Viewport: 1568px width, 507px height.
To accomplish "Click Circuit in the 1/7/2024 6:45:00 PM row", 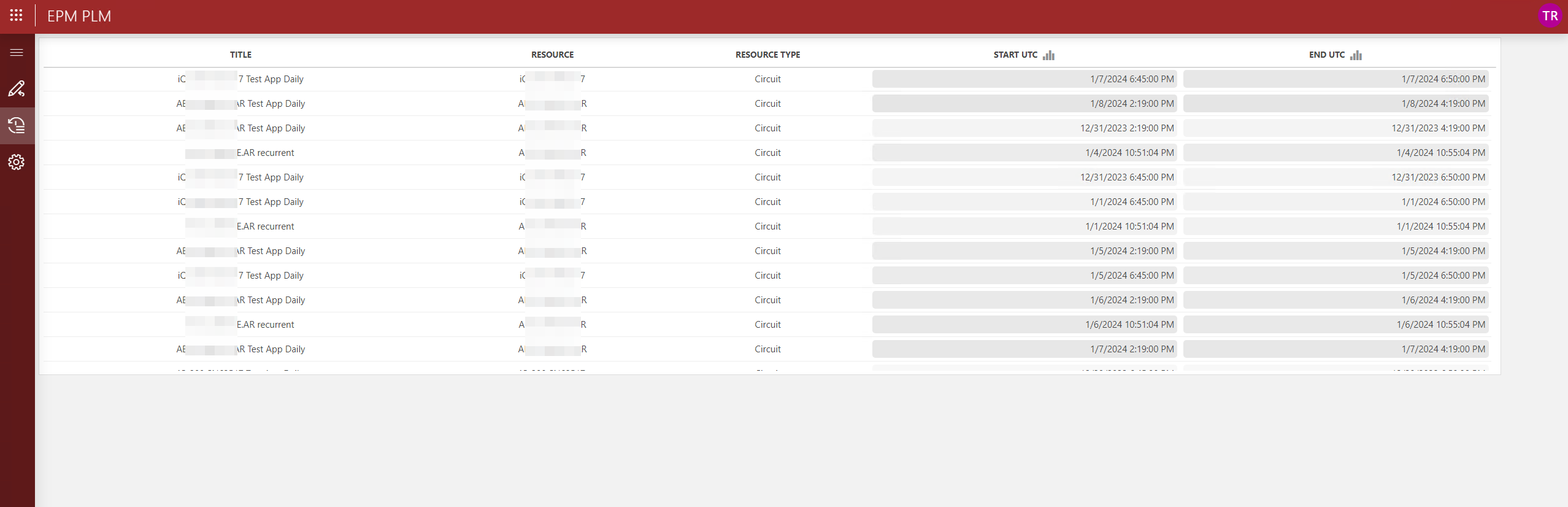I will pos(767,79).
